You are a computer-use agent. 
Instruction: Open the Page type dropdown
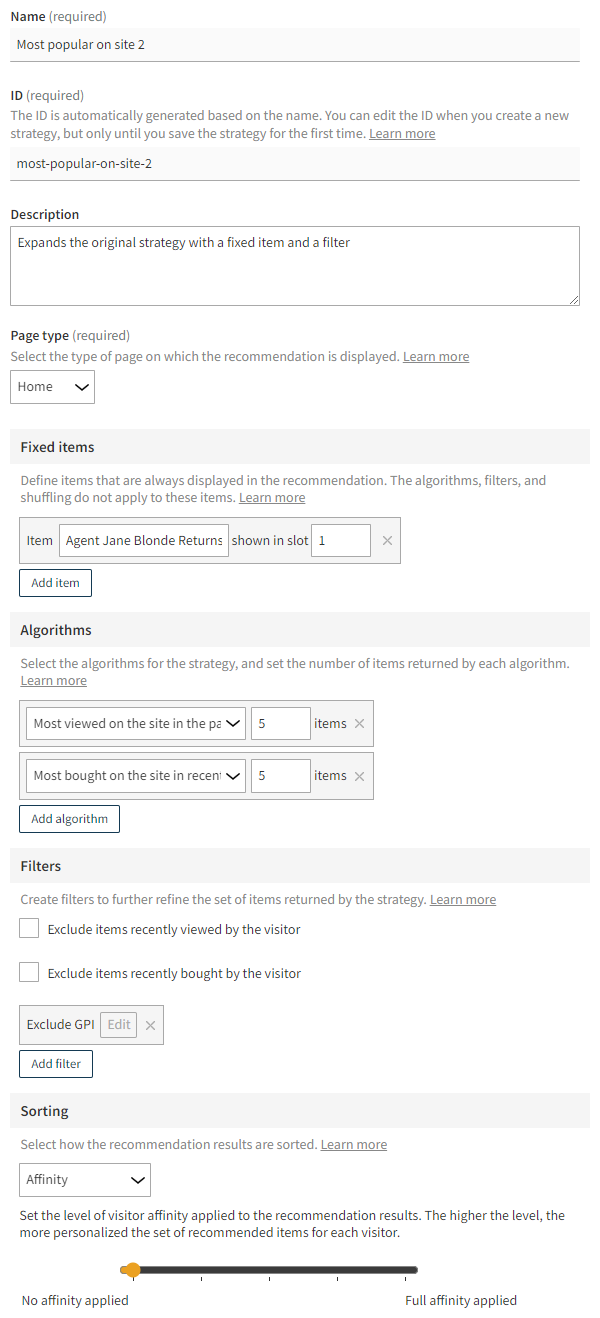(x=52, y=387)
